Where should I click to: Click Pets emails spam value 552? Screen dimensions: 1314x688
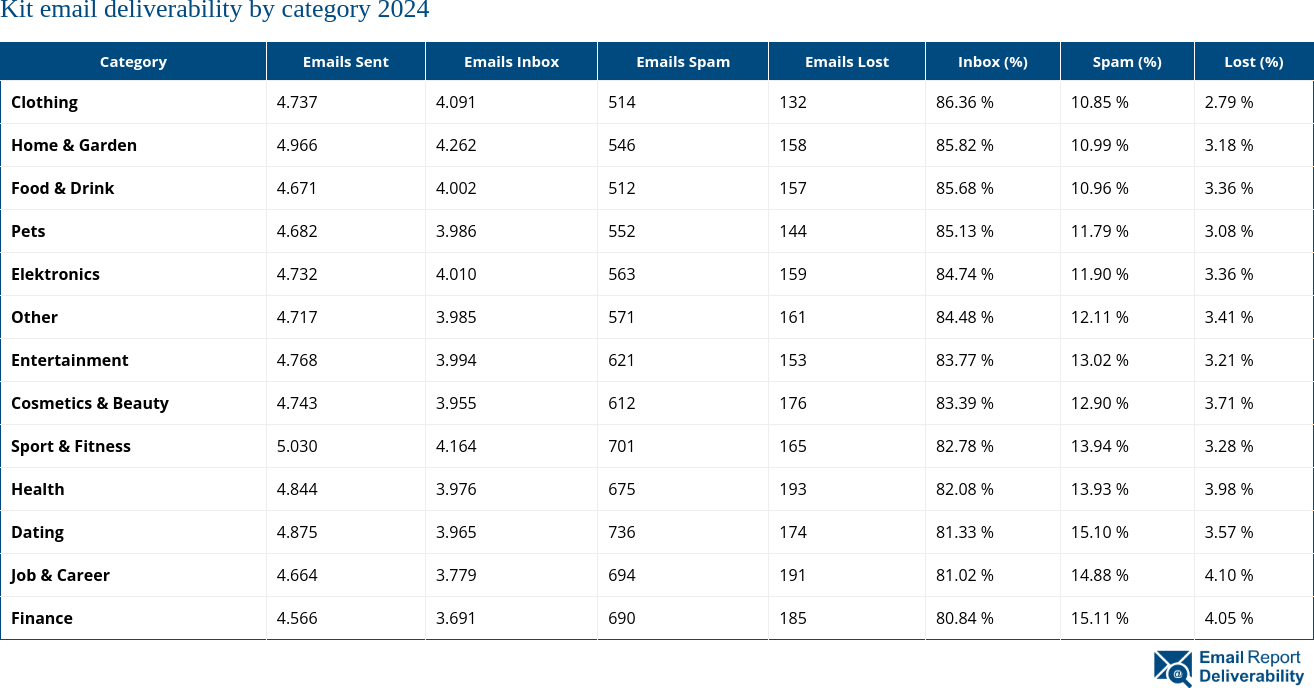621,231
